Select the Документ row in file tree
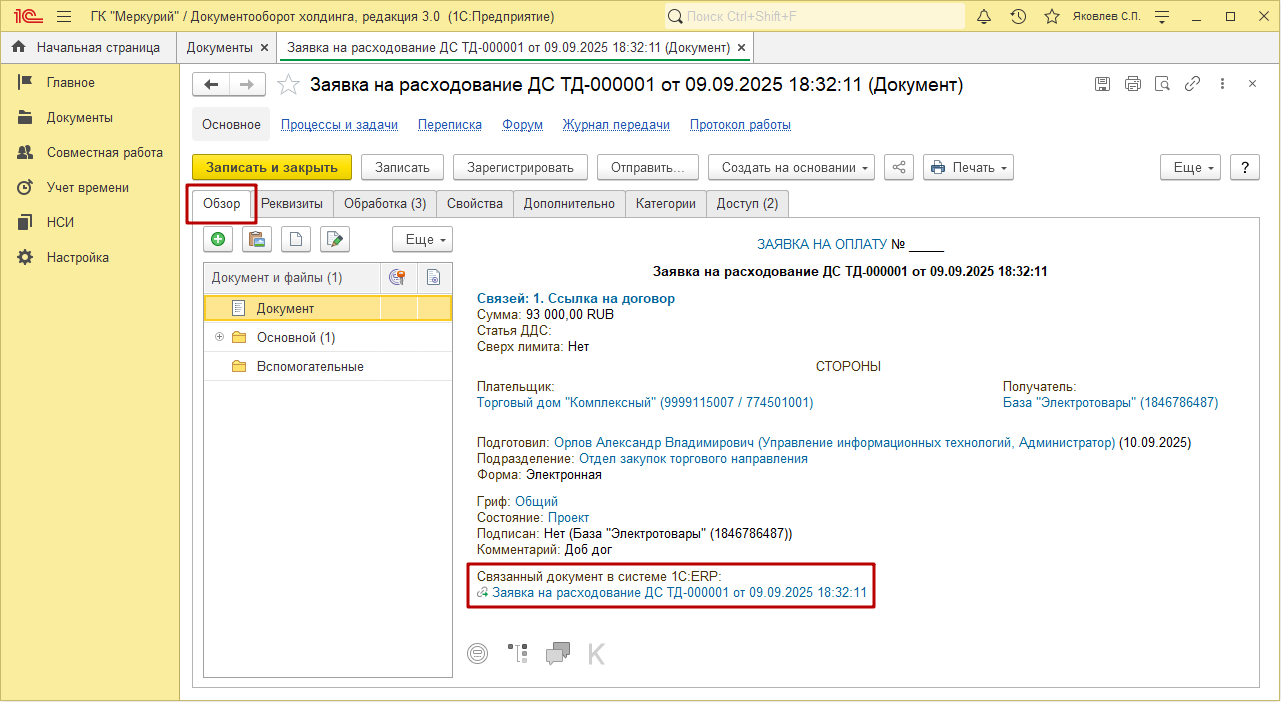This screenshot has width=1281, height=702. coord(328,308)
